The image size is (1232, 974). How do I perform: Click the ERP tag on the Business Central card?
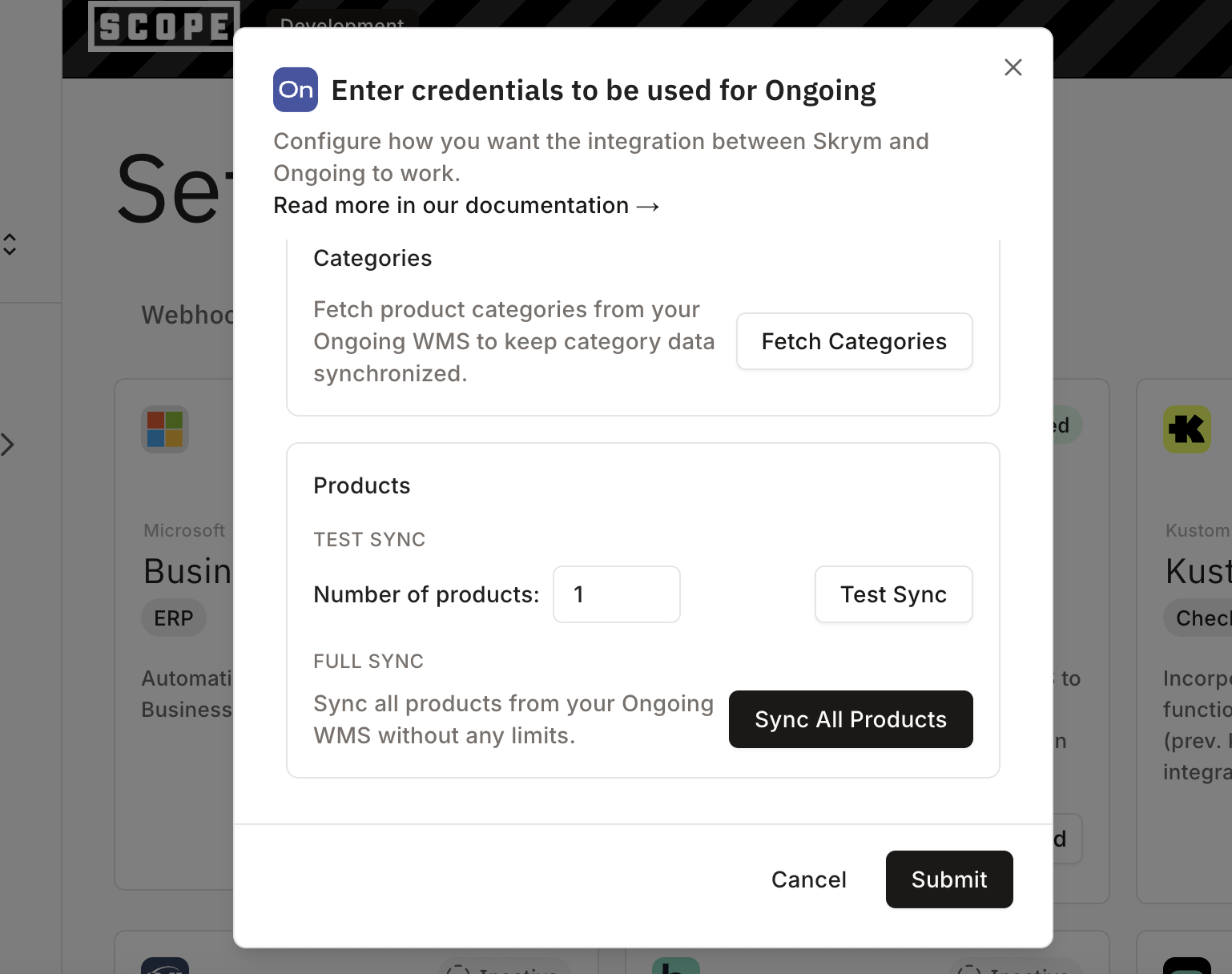point(173,618)
